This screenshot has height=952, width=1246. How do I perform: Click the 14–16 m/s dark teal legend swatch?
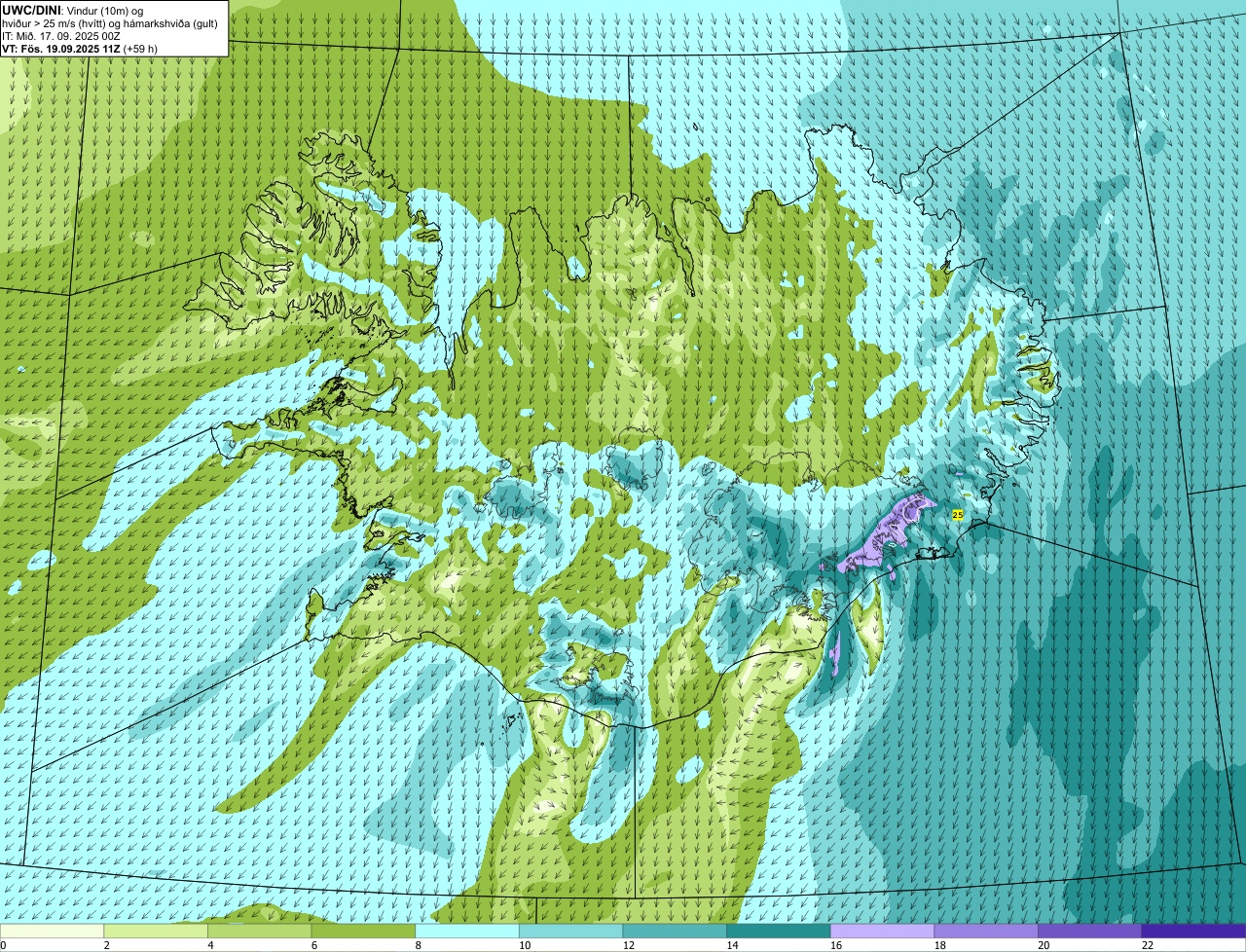[779, 931]
